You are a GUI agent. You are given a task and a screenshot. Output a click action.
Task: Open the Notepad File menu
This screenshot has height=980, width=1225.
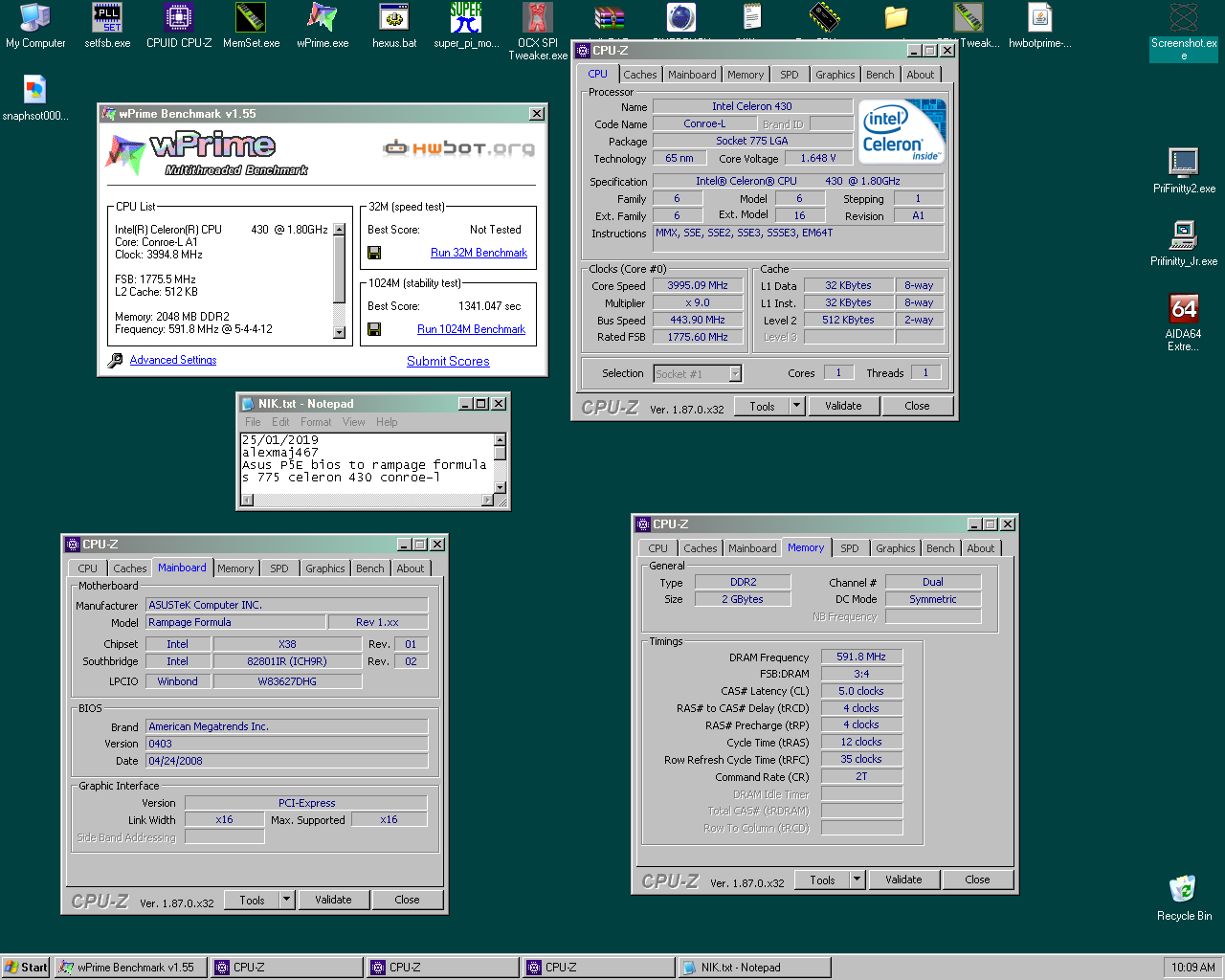pos(253,422)
